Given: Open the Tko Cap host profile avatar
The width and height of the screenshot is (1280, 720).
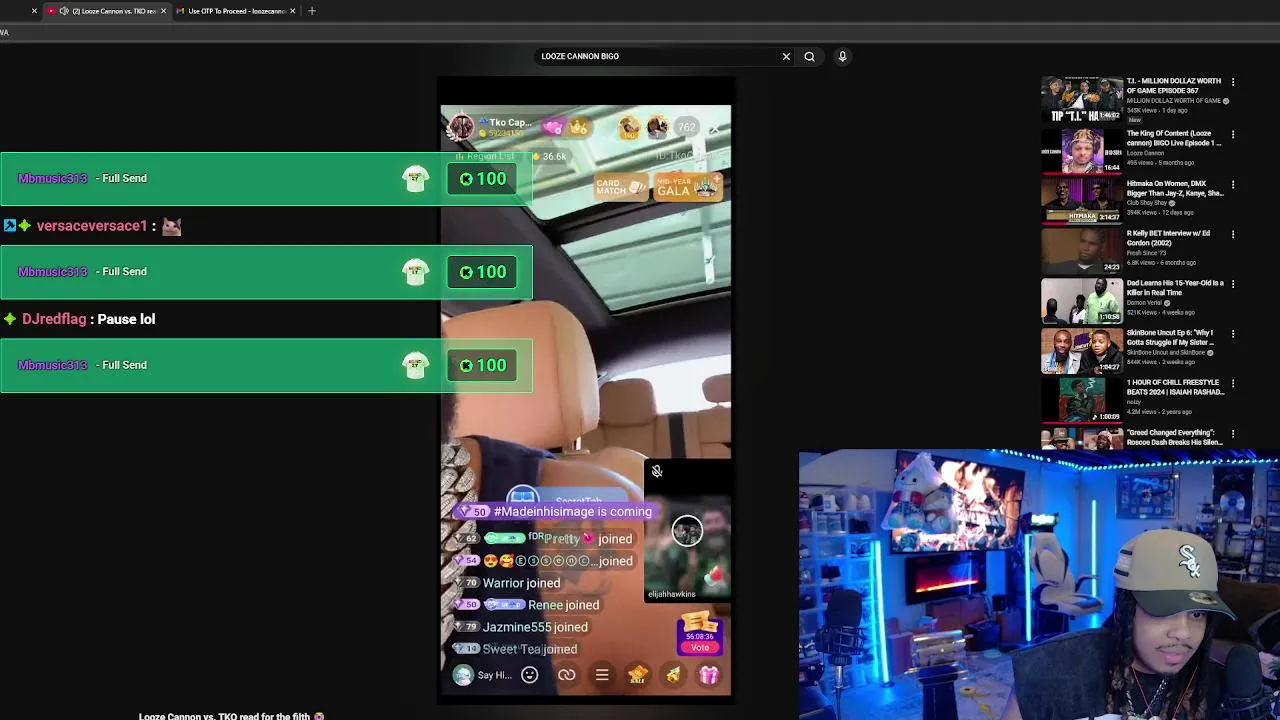Looking at the screenshot, I should [461, 127].
